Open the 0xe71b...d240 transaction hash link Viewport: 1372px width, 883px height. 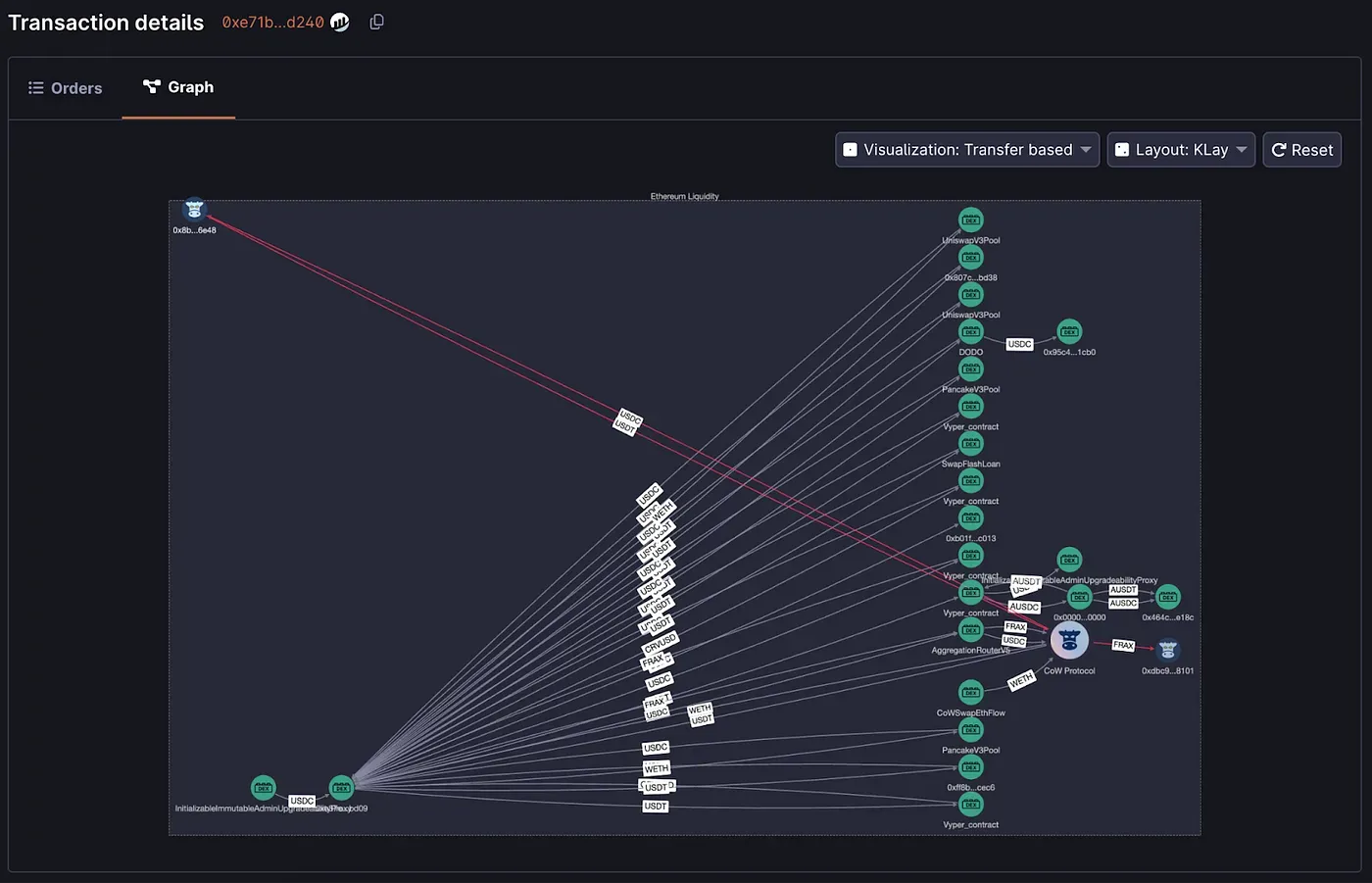[272, 23]
